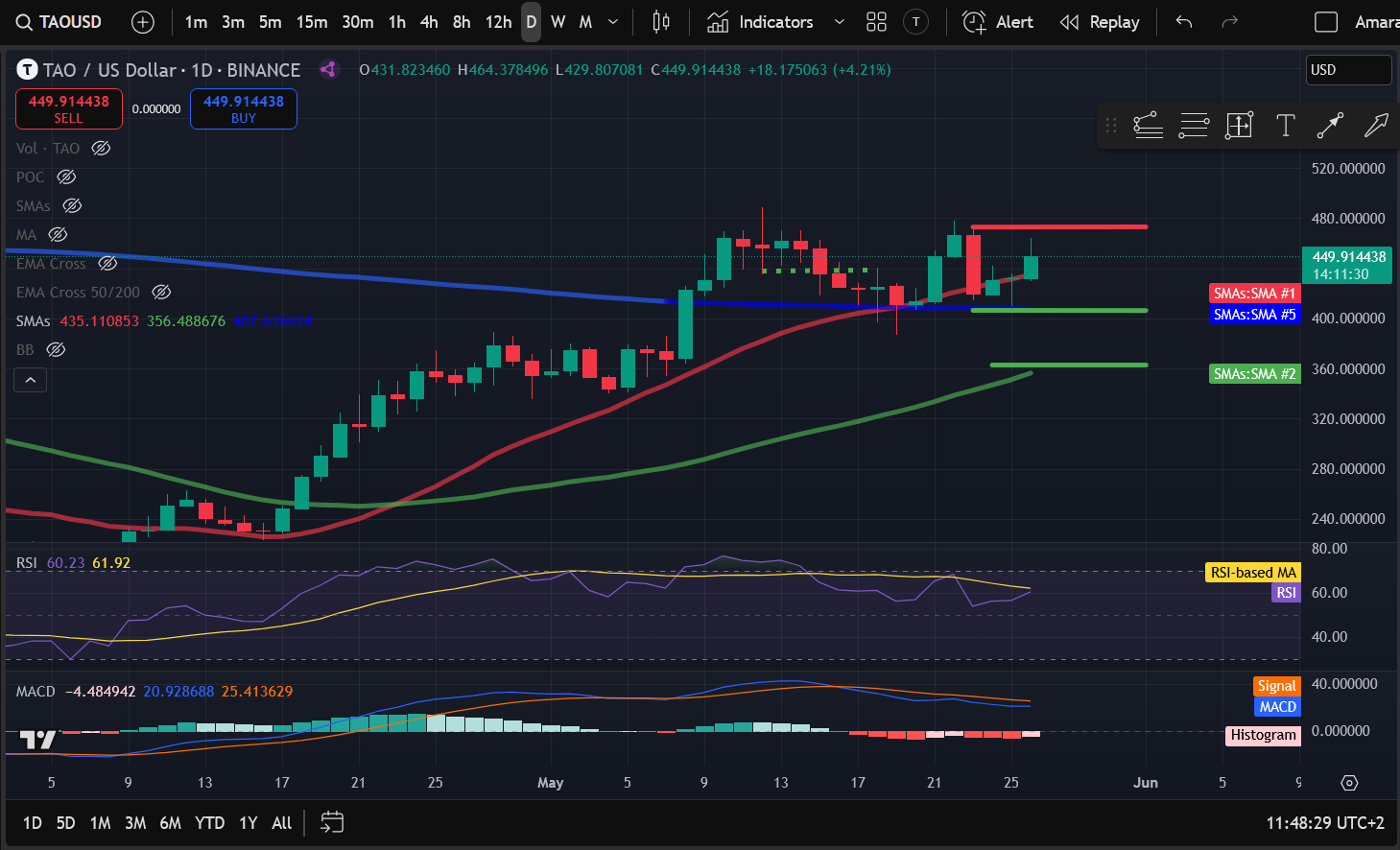Click the layout grid templates icon
Screen dimensions: 1400x850
(x=876, y=22)
